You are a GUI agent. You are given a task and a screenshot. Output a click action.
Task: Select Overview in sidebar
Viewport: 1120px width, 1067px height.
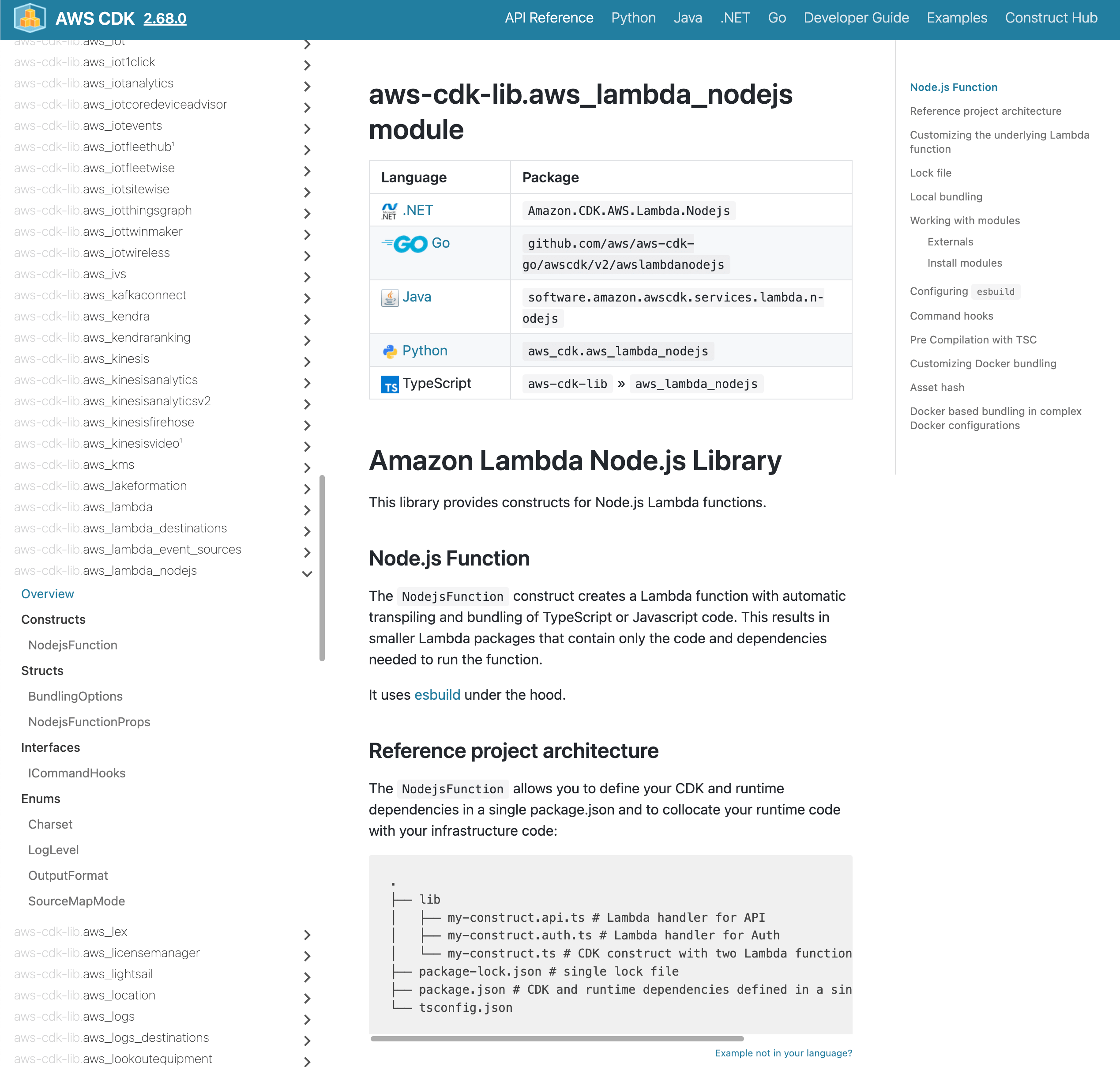[x=48, y=594]
